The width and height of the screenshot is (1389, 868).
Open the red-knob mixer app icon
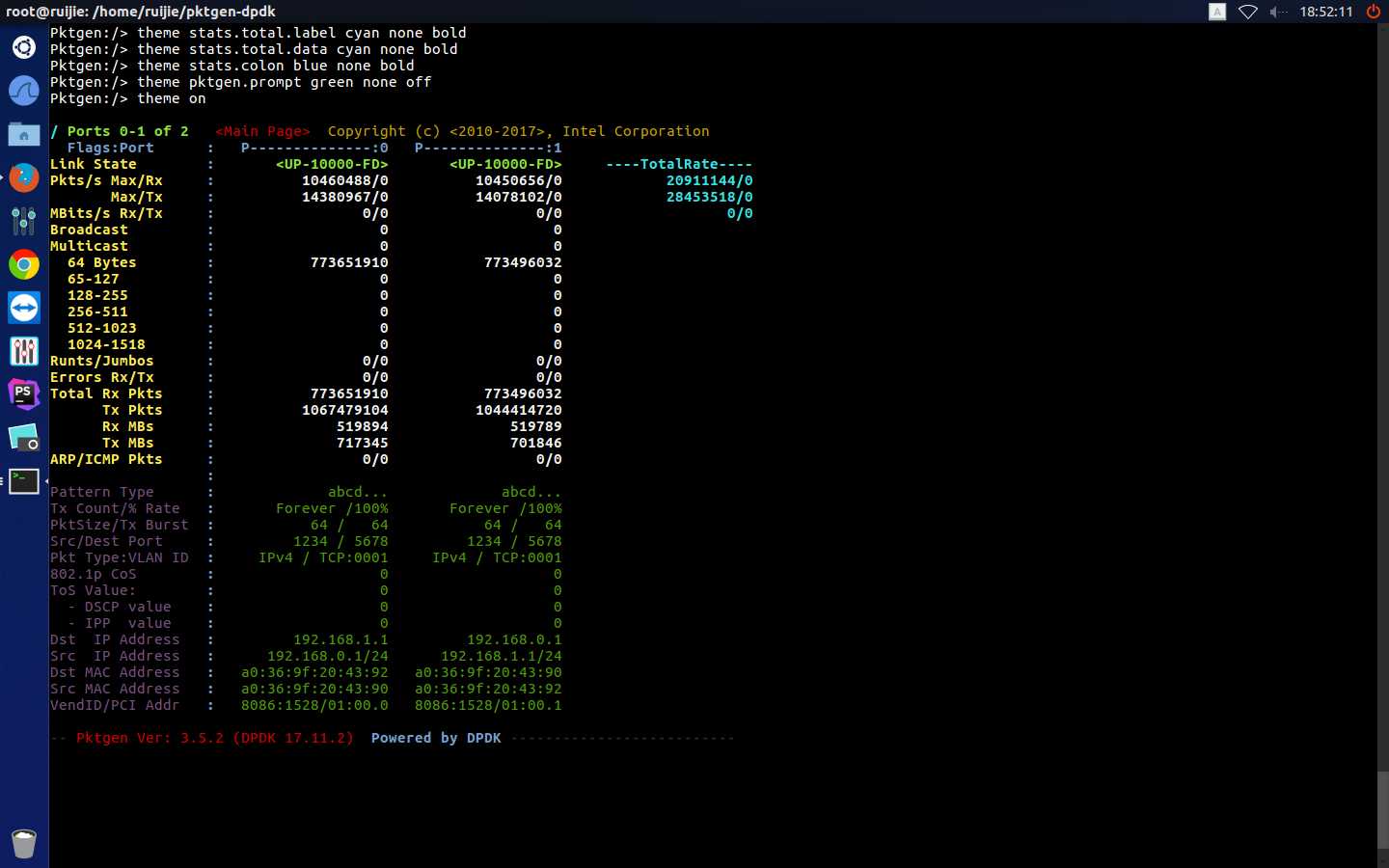click(23, 351)
